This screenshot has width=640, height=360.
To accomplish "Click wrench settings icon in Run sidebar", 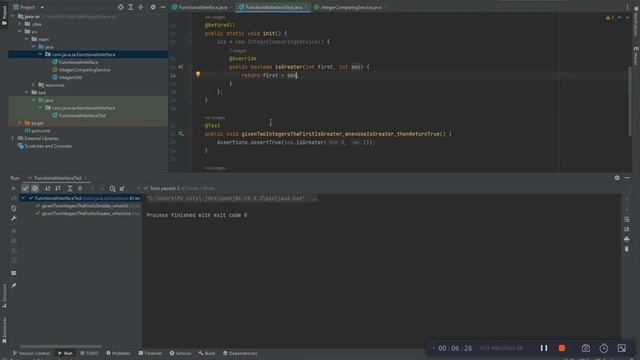I will 13,218.
